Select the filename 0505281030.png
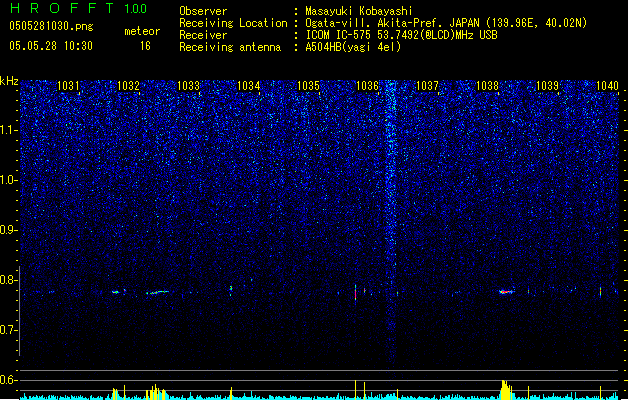This screenshot has height=400, width=629. tap(51, 27)
